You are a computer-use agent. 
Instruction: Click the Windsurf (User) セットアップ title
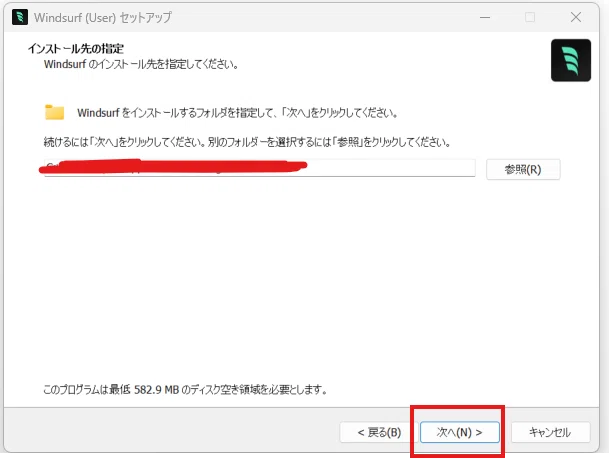103,17
